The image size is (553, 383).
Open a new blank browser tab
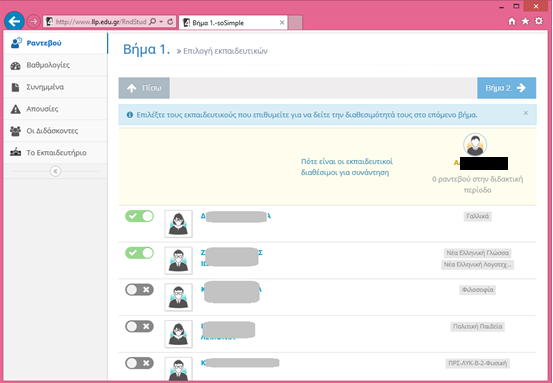click(x=295, y=23)
